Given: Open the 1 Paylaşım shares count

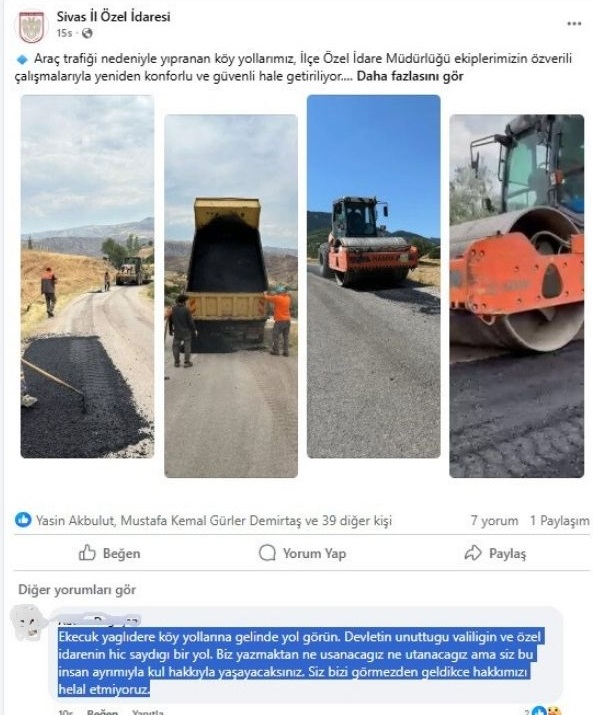Looking at the screenshot, I should coord(559,520).
